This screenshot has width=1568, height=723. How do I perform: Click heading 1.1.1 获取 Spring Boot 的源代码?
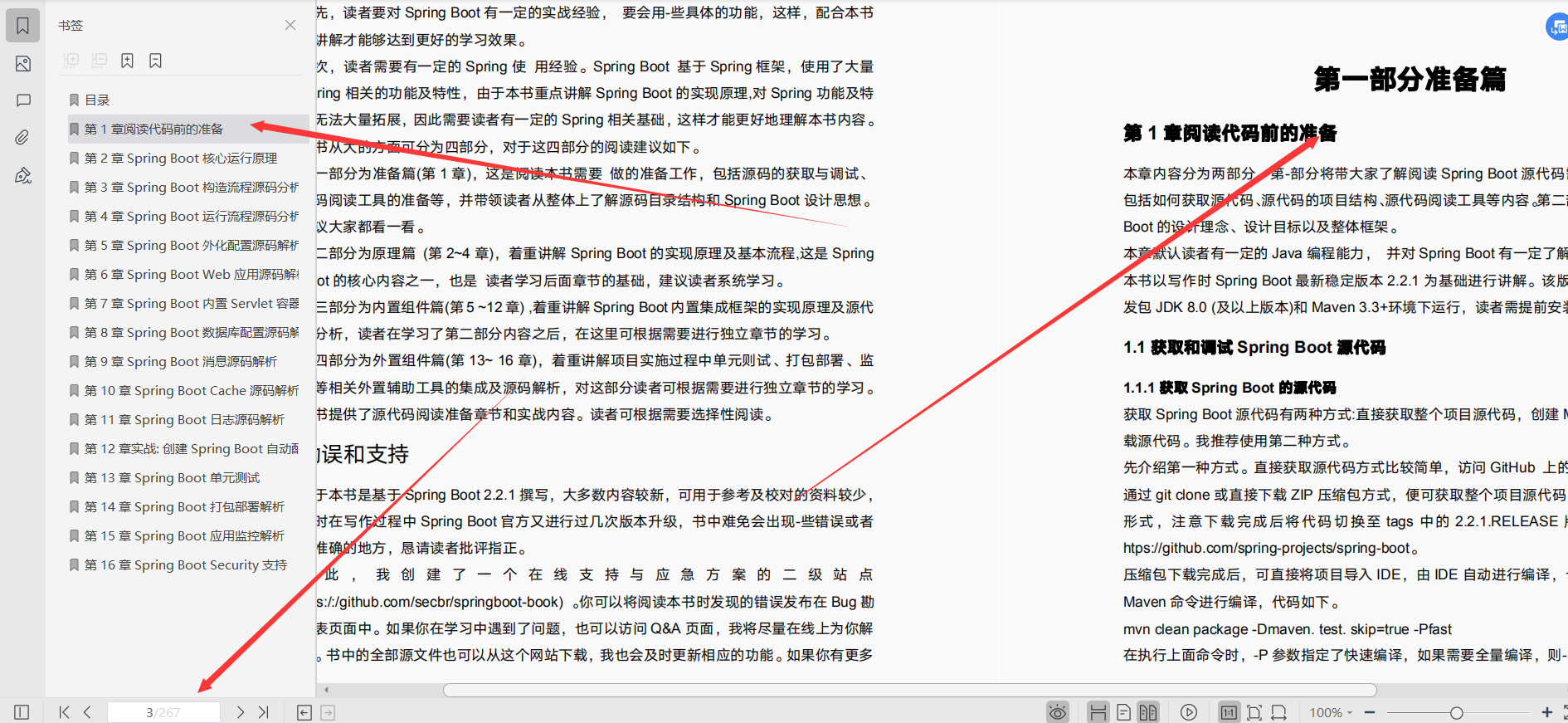click(1230, 388)
